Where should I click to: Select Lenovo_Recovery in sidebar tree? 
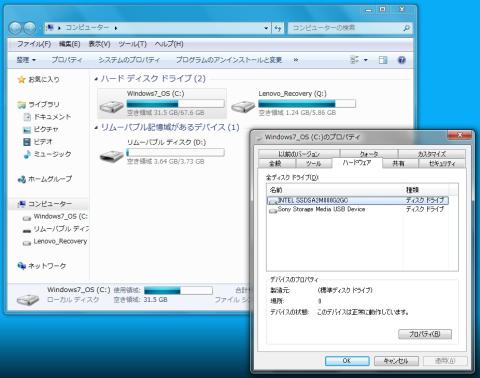pyautogui.click(x=60, y=241)
